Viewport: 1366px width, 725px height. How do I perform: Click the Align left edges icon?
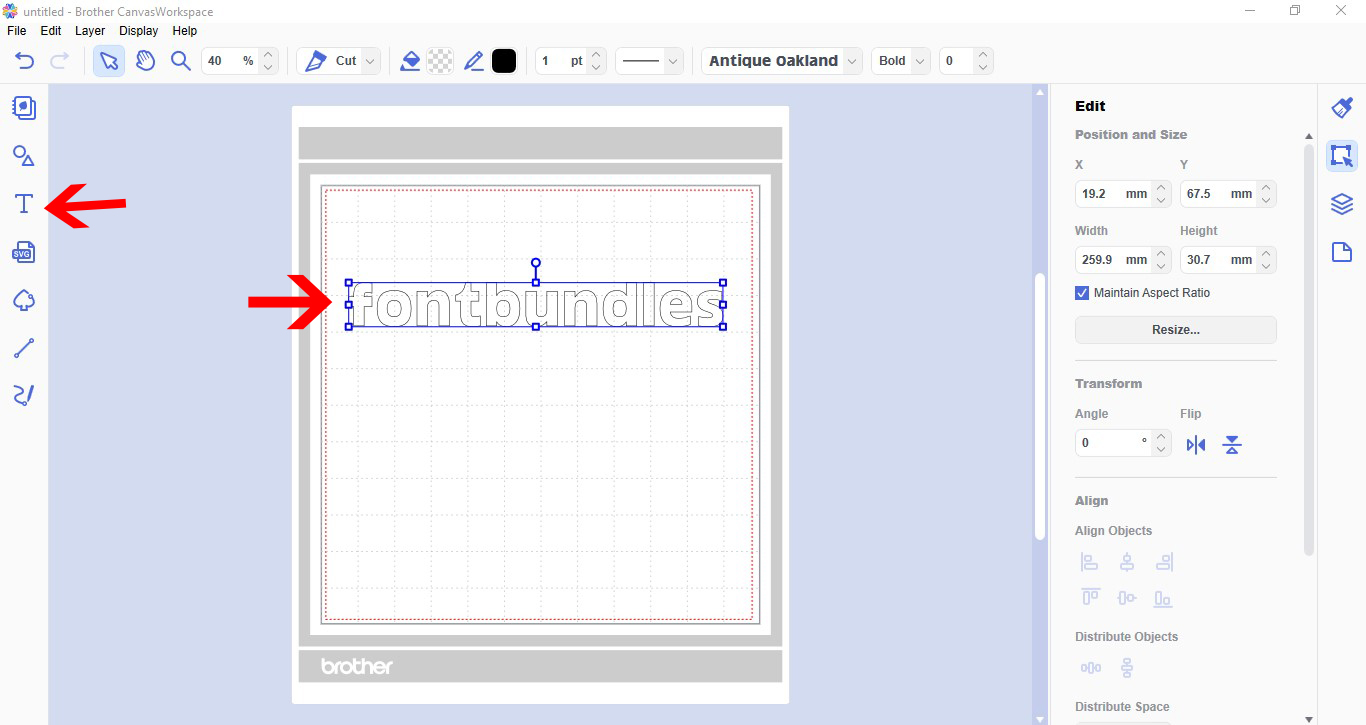click(x=1090, y=563)
